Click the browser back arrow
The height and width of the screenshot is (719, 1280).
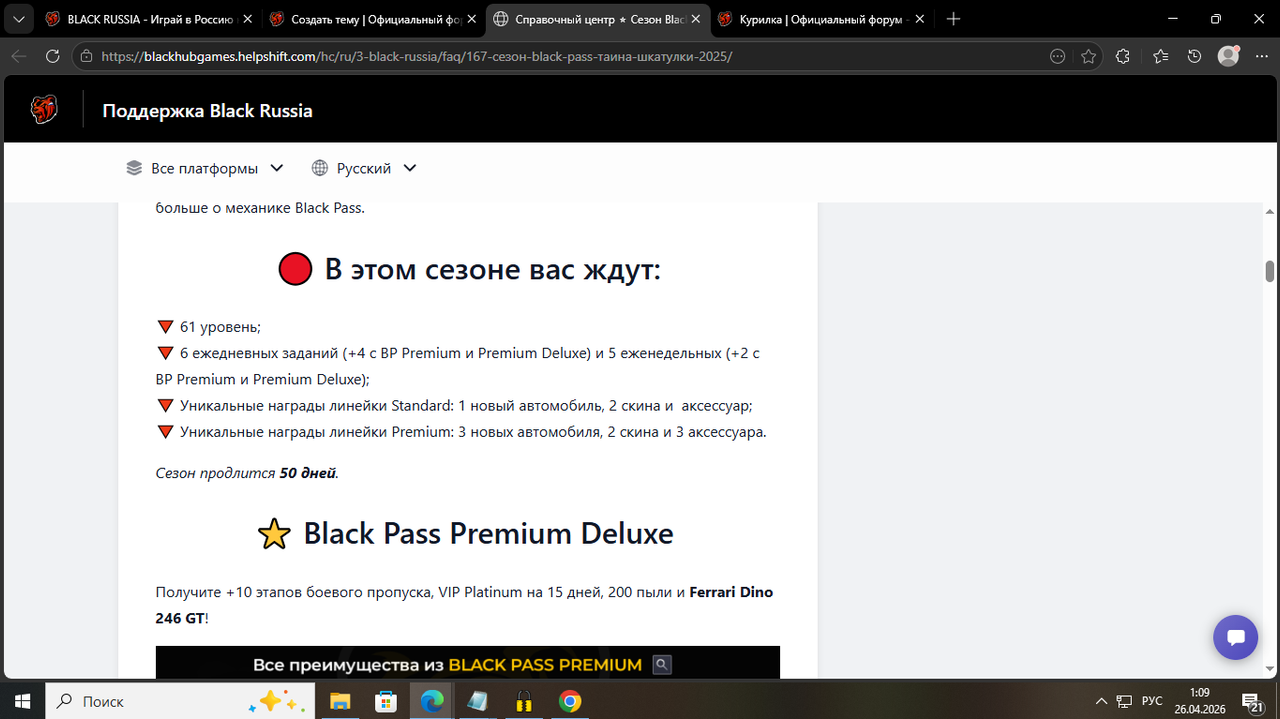coord(18,57)
